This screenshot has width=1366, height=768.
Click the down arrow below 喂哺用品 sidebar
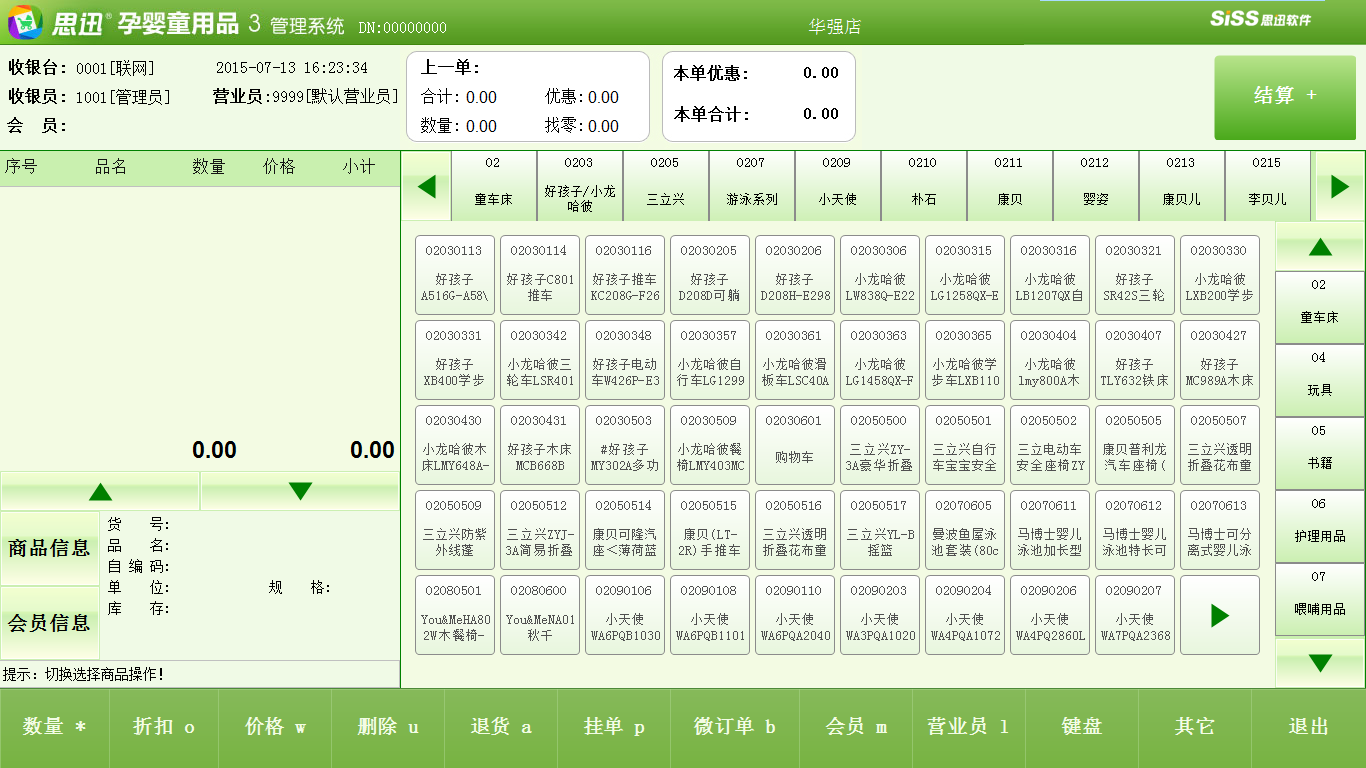coord(1318,661)
